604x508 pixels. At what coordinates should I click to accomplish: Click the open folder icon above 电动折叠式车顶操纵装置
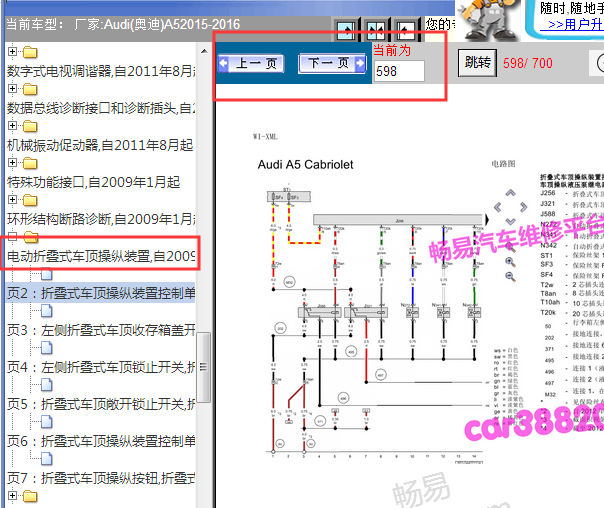pos(31,237)
